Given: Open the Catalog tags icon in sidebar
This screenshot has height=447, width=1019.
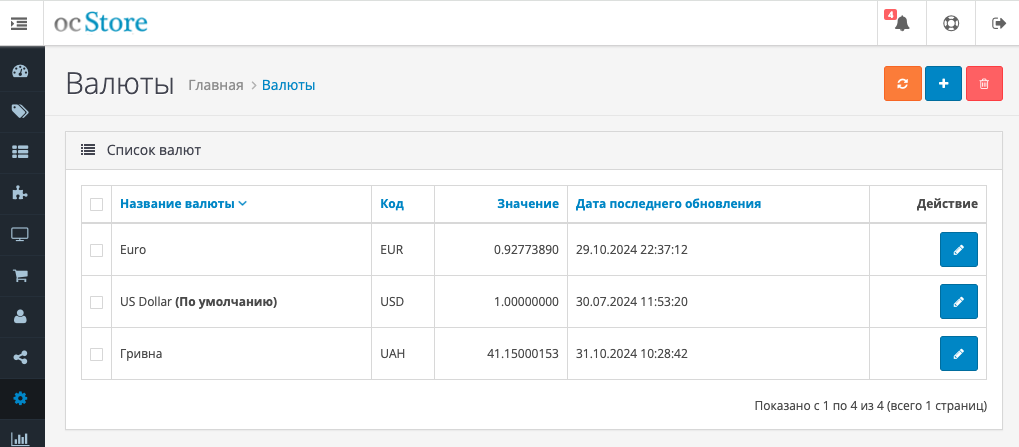Looking at the screenshot, I should point(21,112).
